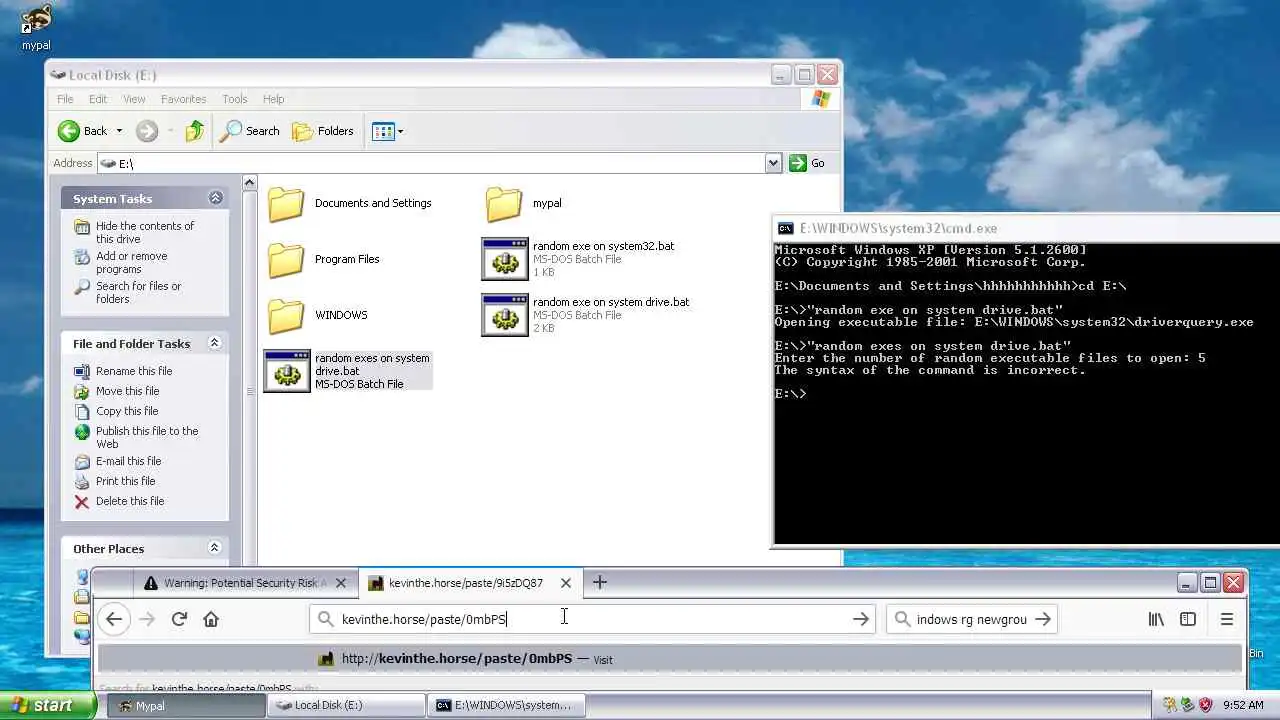Open the Tools menu in Explorer

(235, 99)
